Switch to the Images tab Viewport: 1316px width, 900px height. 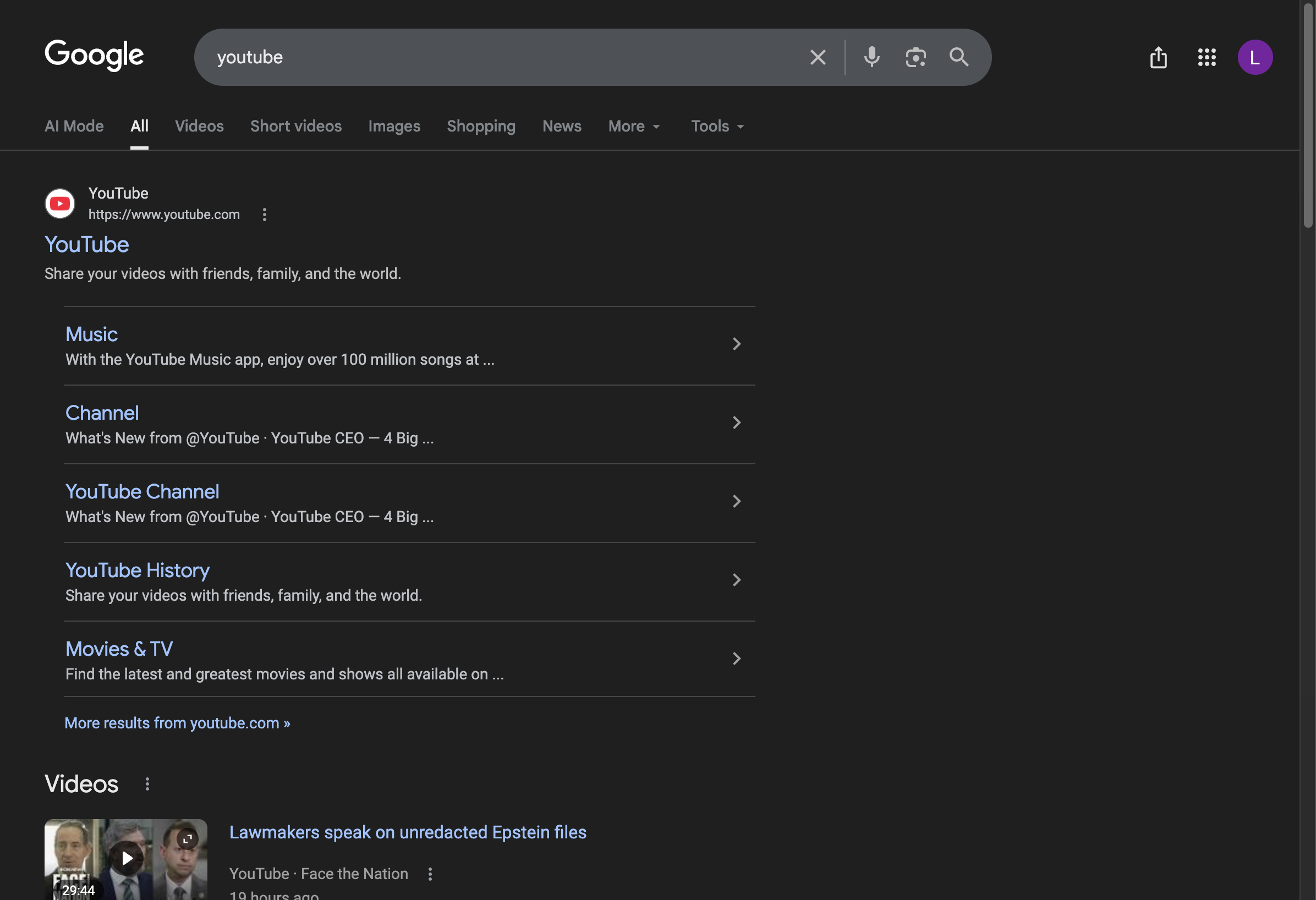tap(394, 127)
